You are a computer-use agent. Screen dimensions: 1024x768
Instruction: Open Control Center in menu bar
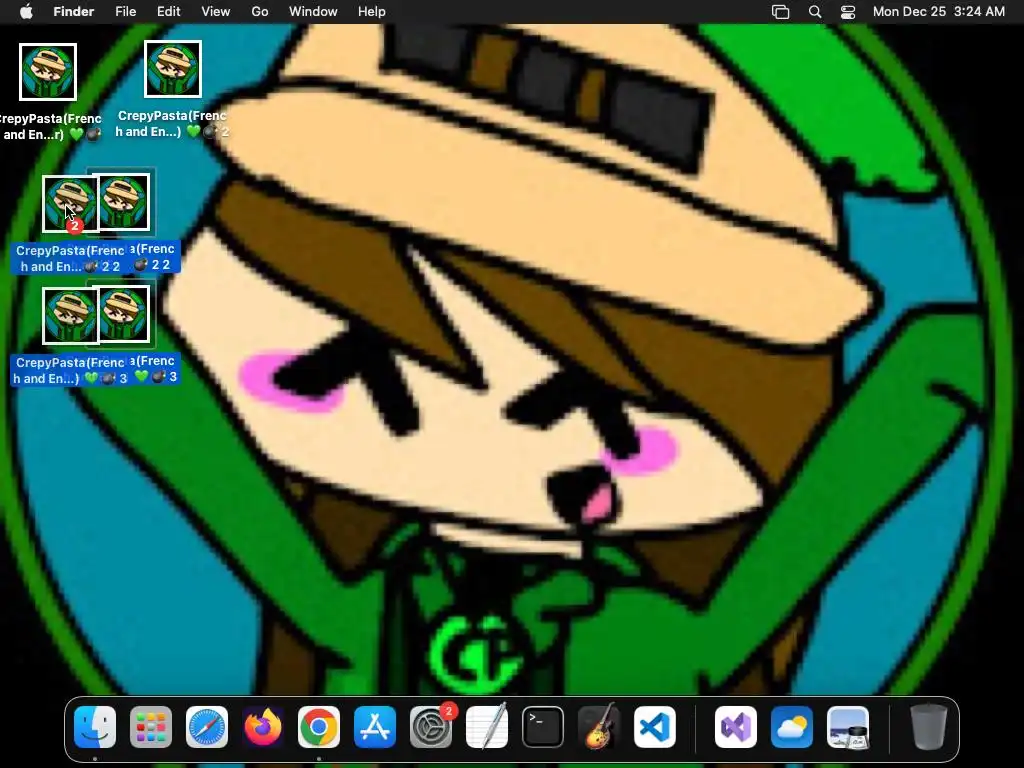[848, 12]
